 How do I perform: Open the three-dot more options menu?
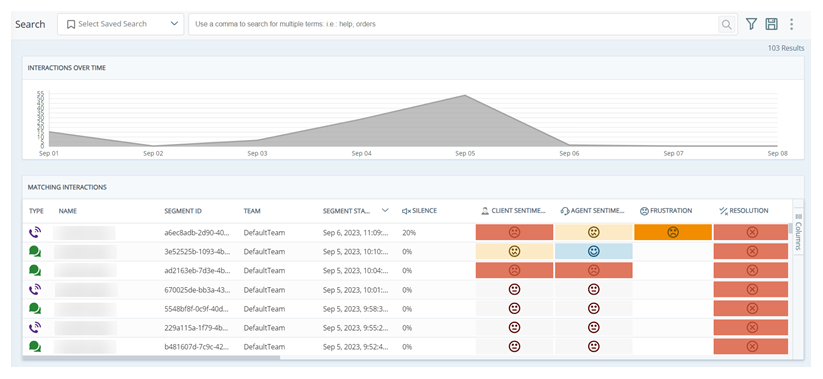792,24
